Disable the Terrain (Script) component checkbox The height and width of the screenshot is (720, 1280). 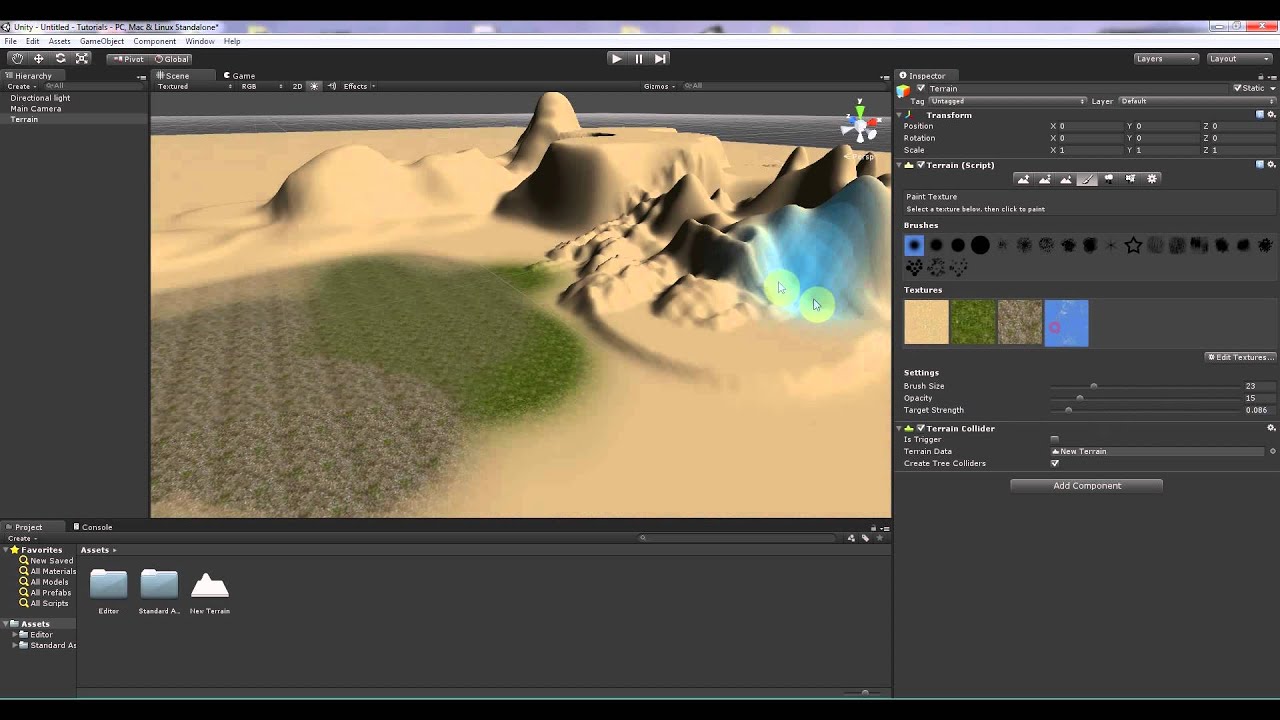921,165
